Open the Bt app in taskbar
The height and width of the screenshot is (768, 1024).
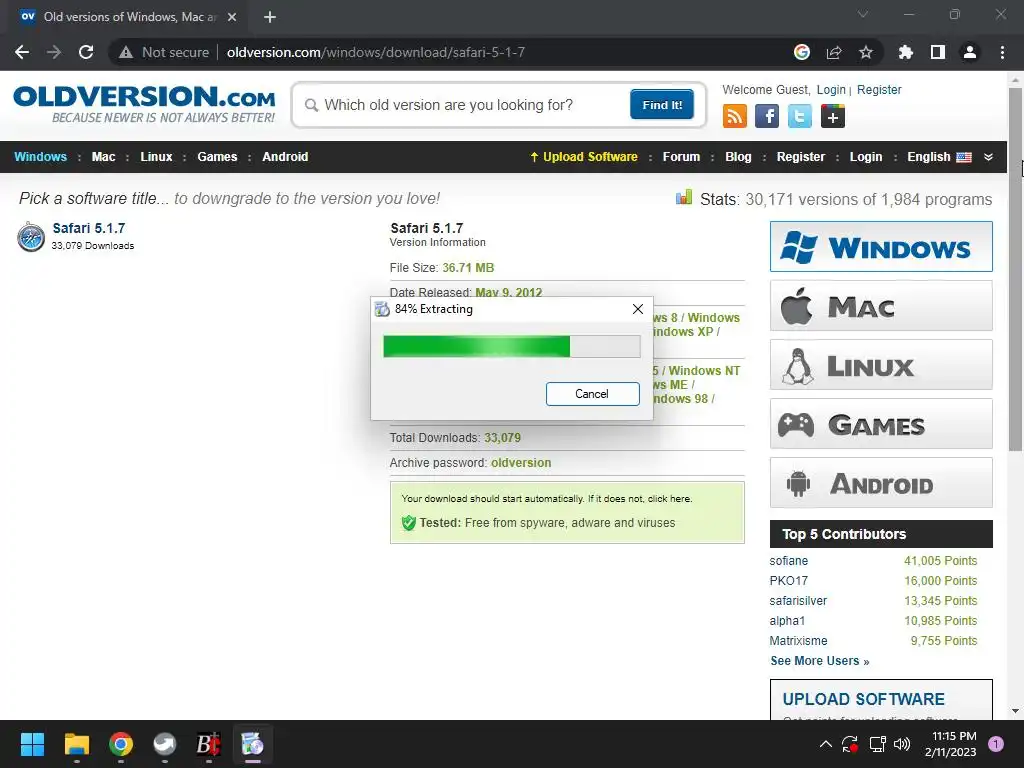click(x=209, y=744)
